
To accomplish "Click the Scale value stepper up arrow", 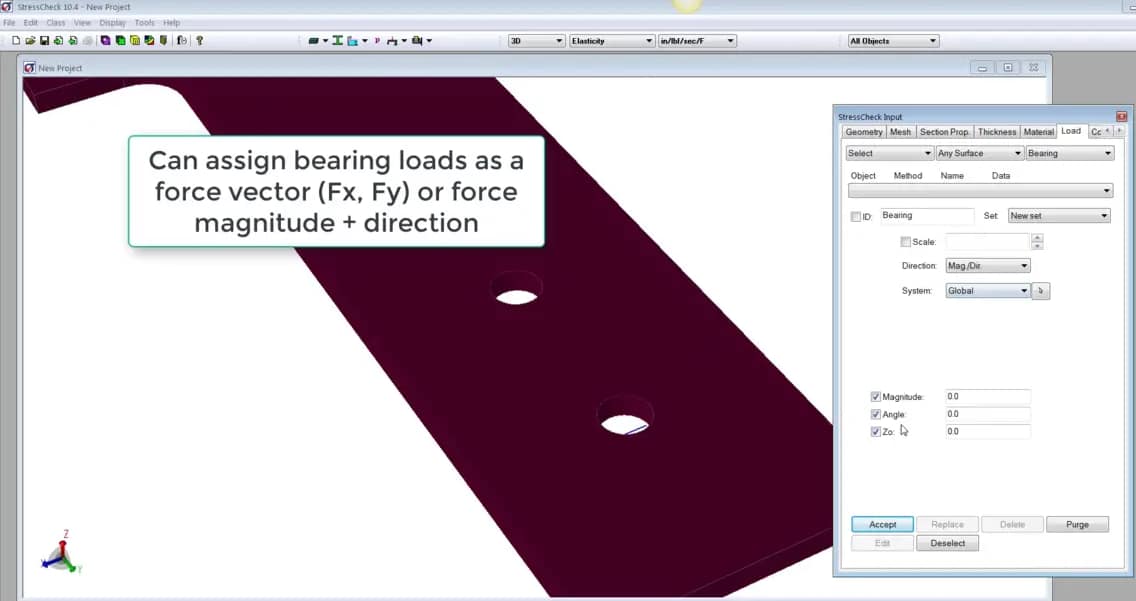I will pos(1035,237).
